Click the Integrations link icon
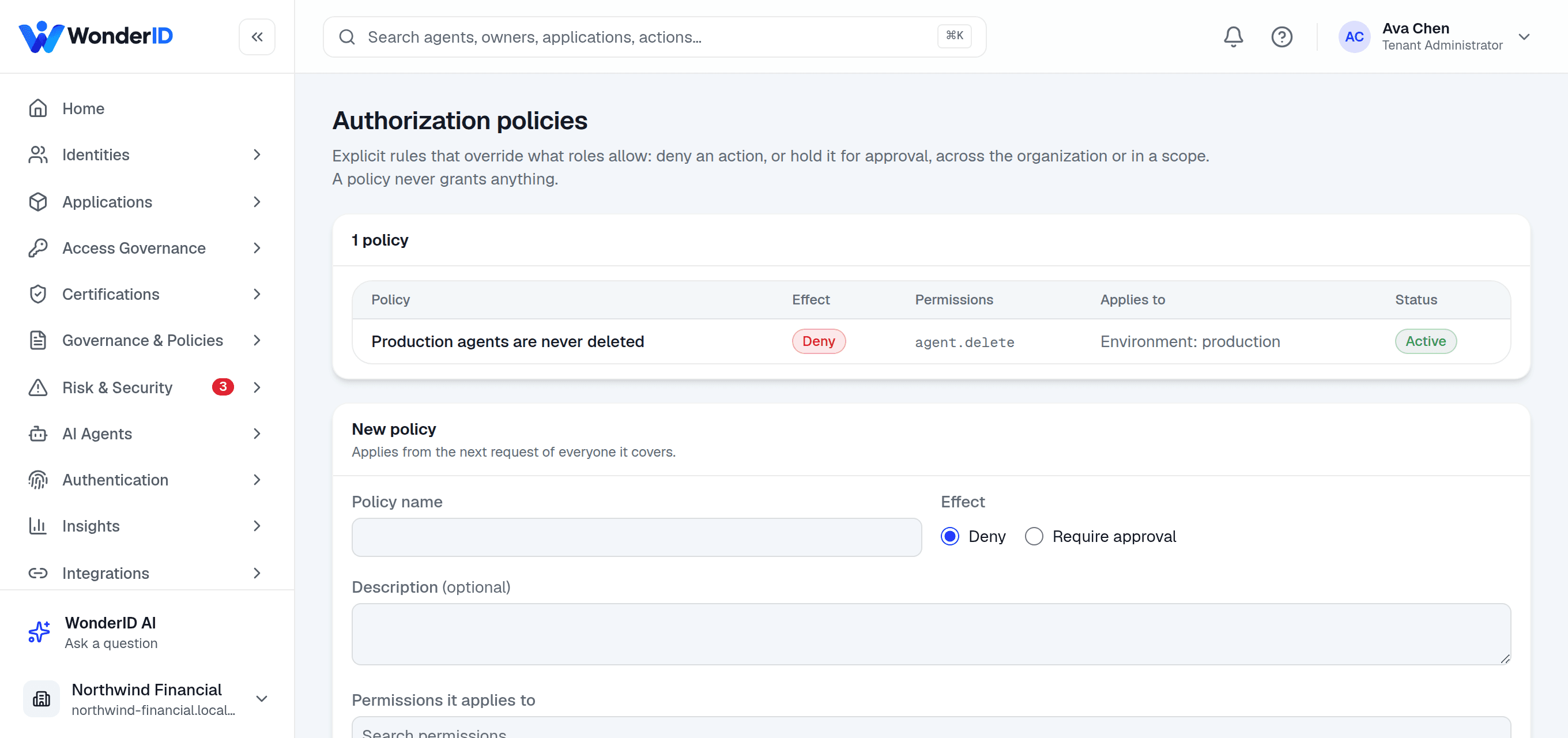The image size is (1568, 738). [37, 574]
